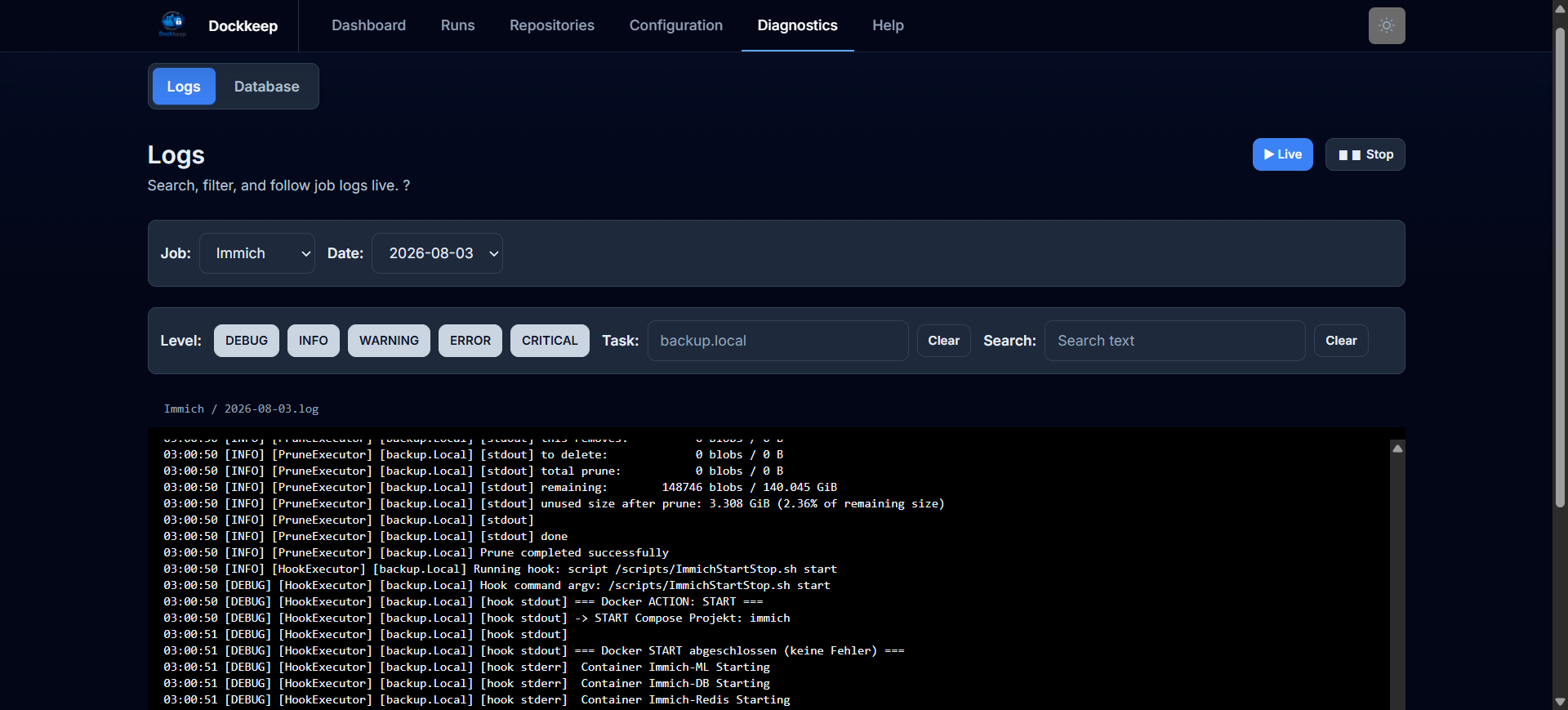Toggle the CRITICAL level filter
Image resolution: width=1568 pixels, height=710 pixels.
tap(550, 341)
